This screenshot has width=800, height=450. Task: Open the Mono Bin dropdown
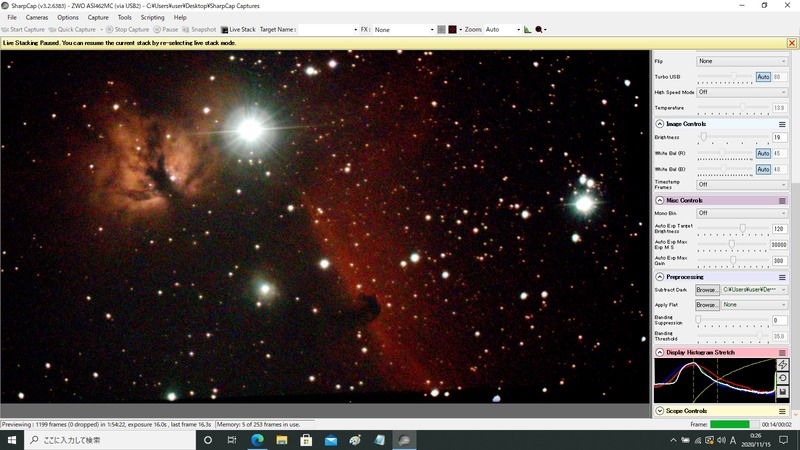[x=742, y=213]
